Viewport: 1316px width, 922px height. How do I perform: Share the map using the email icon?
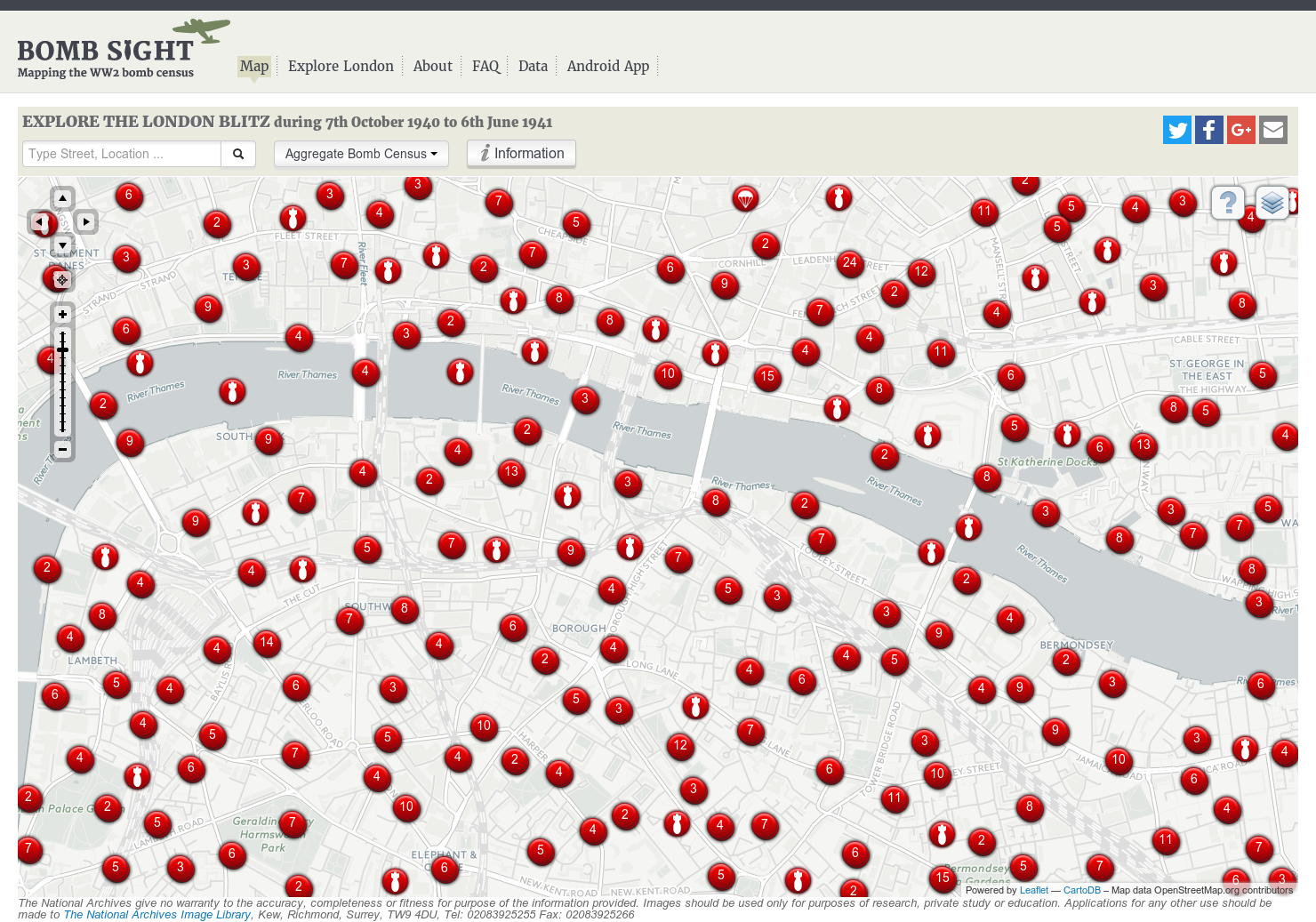click(1272, 130)
